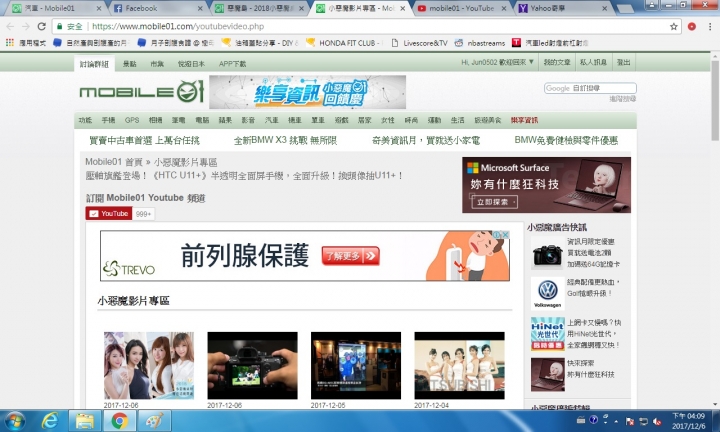This screenshot has width=720, height=432.
Task: Open the nbastreams bookmark
Action: 479,43
